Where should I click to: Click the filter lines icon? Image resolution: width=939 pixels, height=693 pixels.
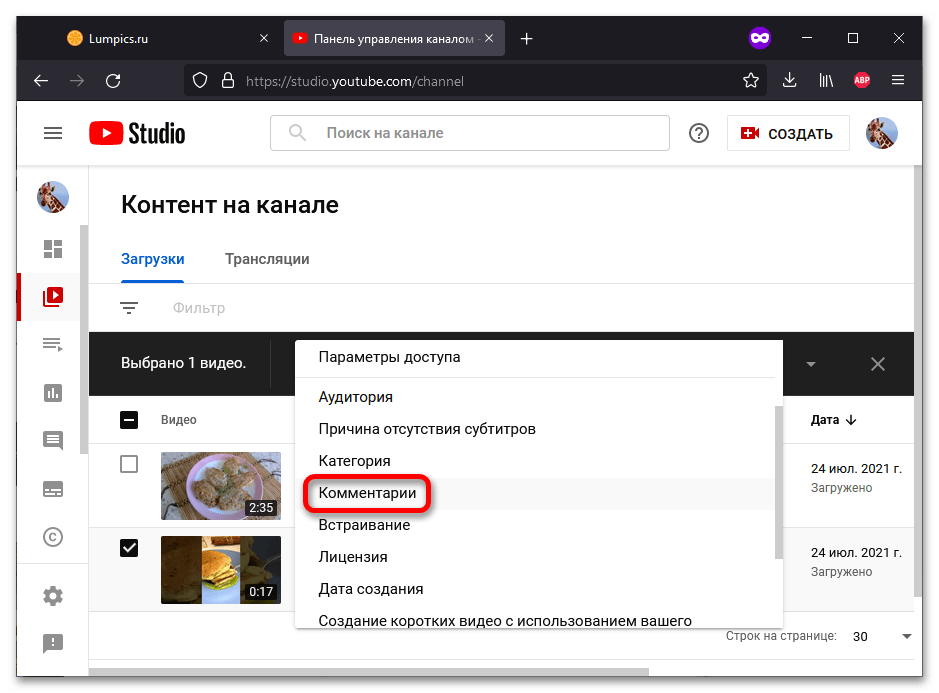pyautogui.click(x=129, y=308)
